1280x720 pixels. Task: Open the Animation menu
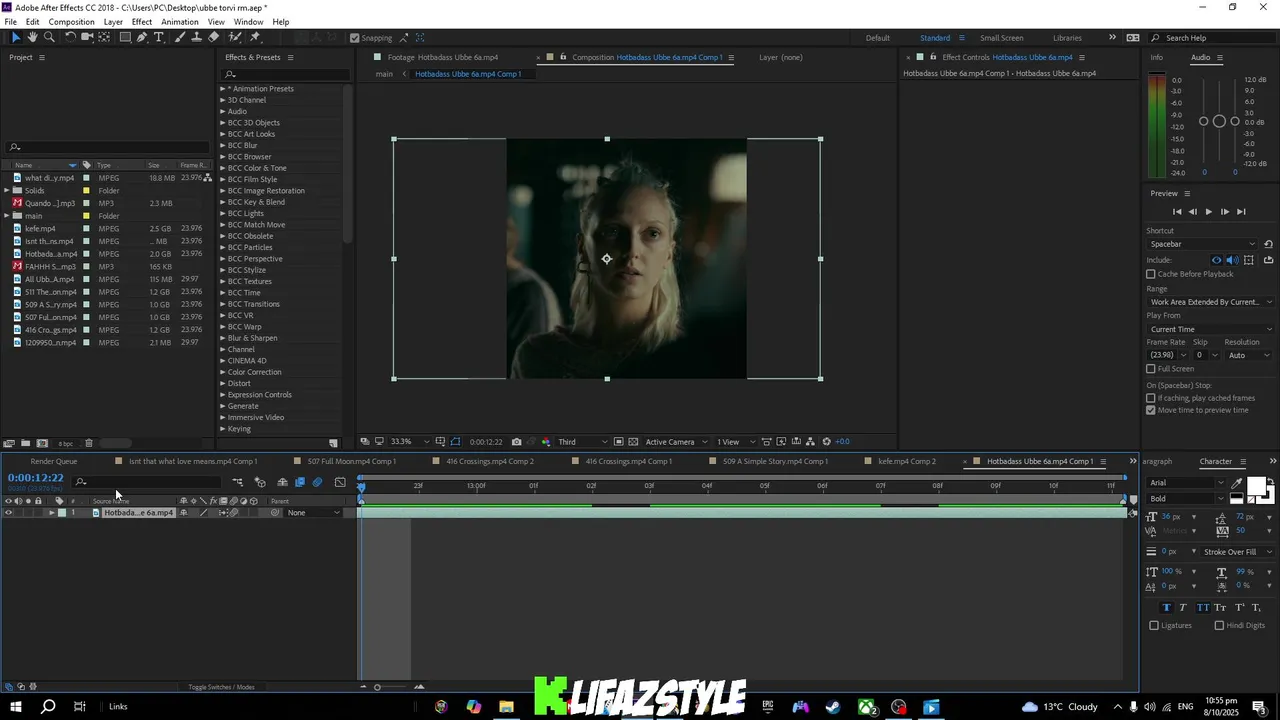coord(180,22)
